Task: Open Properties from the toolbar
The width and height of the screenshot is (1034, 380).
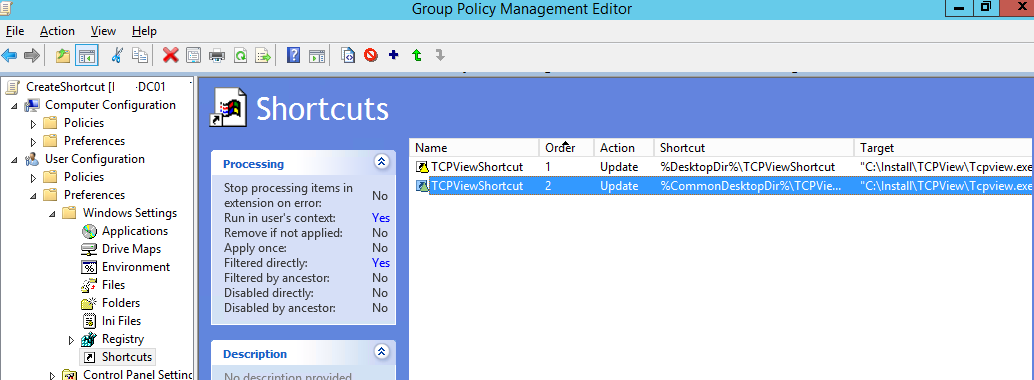Action: coord(193,55)
